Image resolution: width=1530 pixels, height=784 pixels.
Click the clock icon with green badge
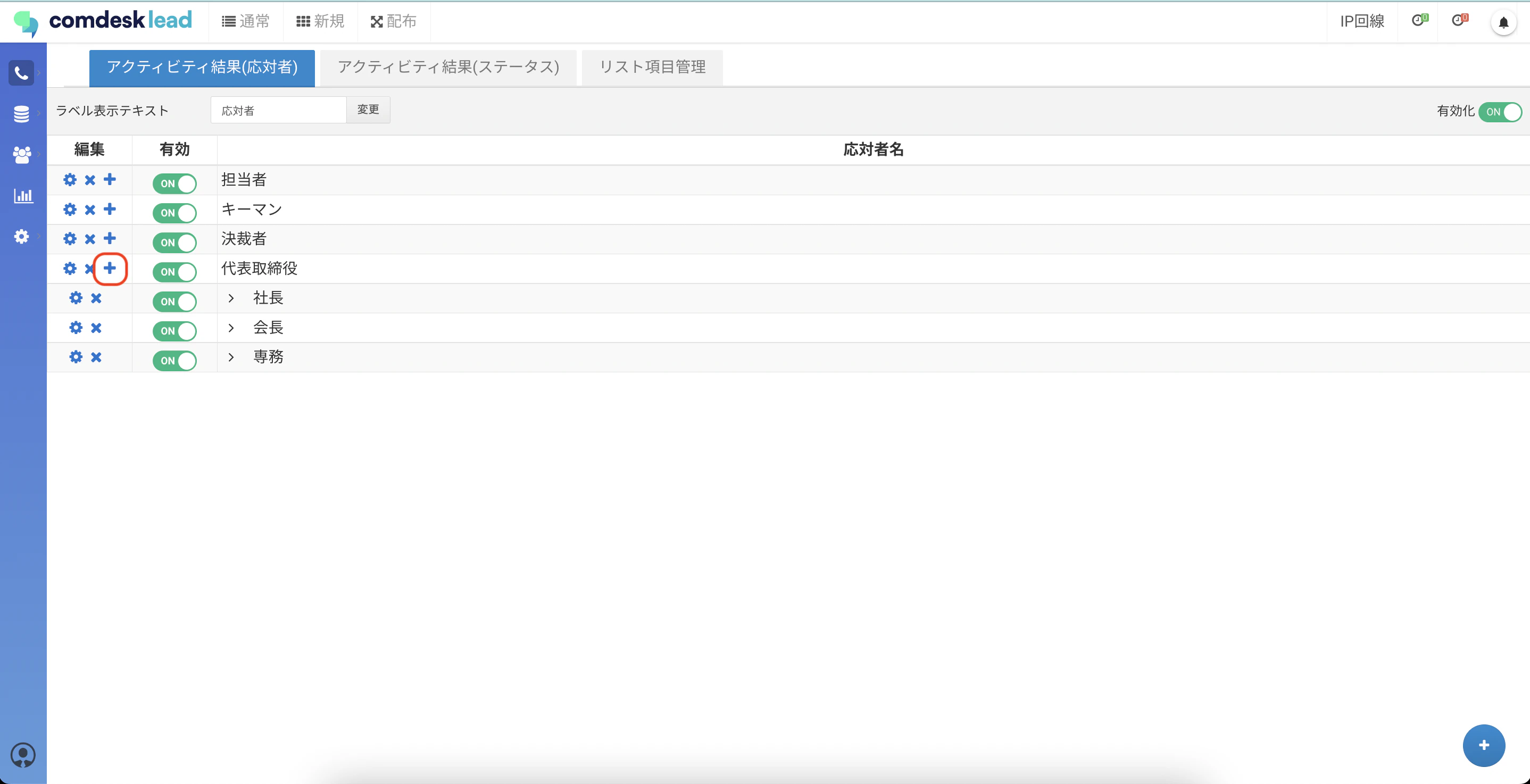1419,20
